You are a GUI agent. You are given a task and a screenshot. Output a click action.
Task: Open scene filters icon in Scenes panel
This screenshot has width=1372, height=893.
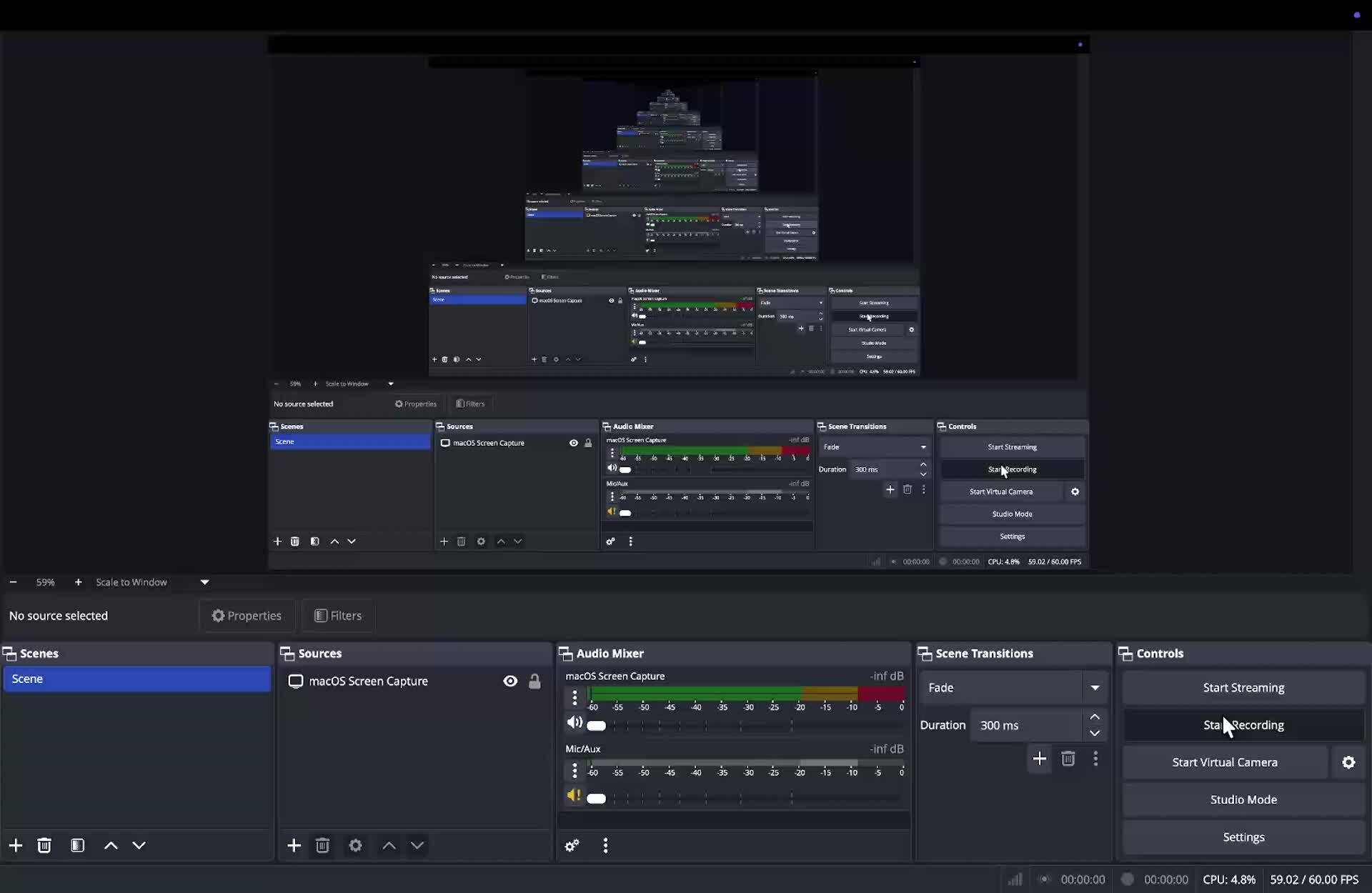pos(78,846)
